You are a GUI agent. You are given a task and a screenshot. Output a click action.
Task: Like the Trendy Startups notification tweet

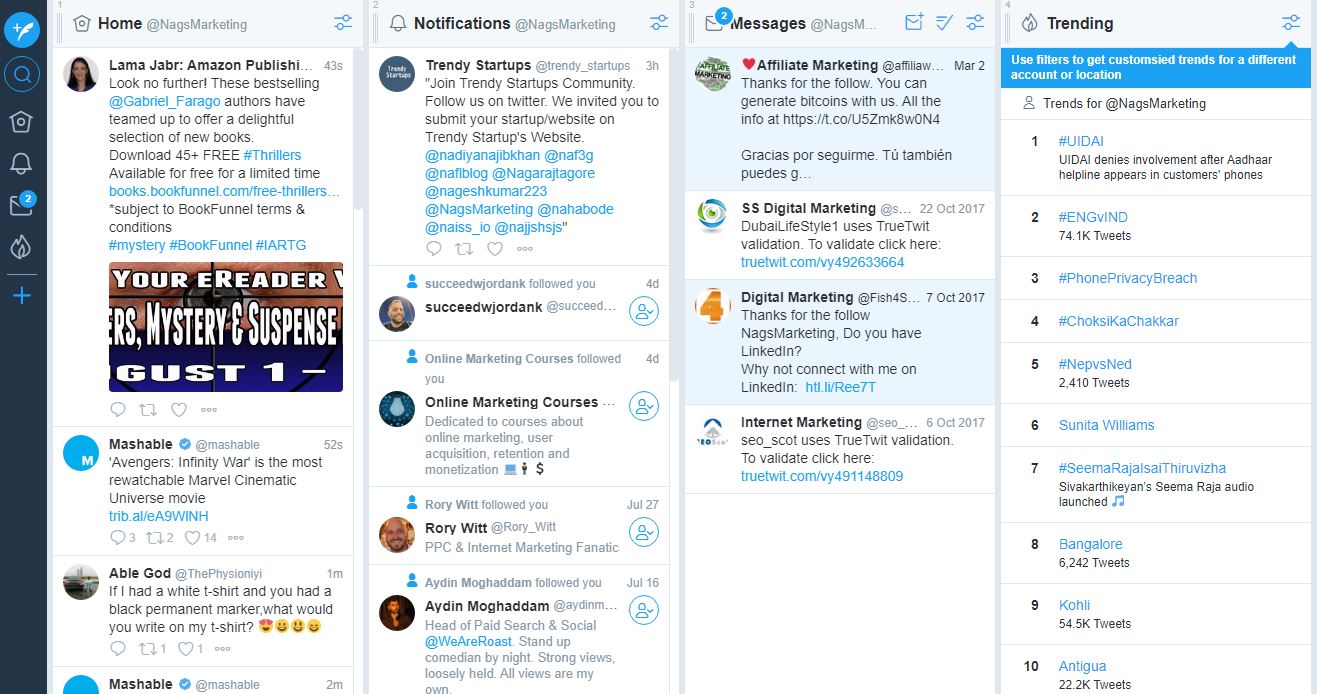tap(495, 249)
